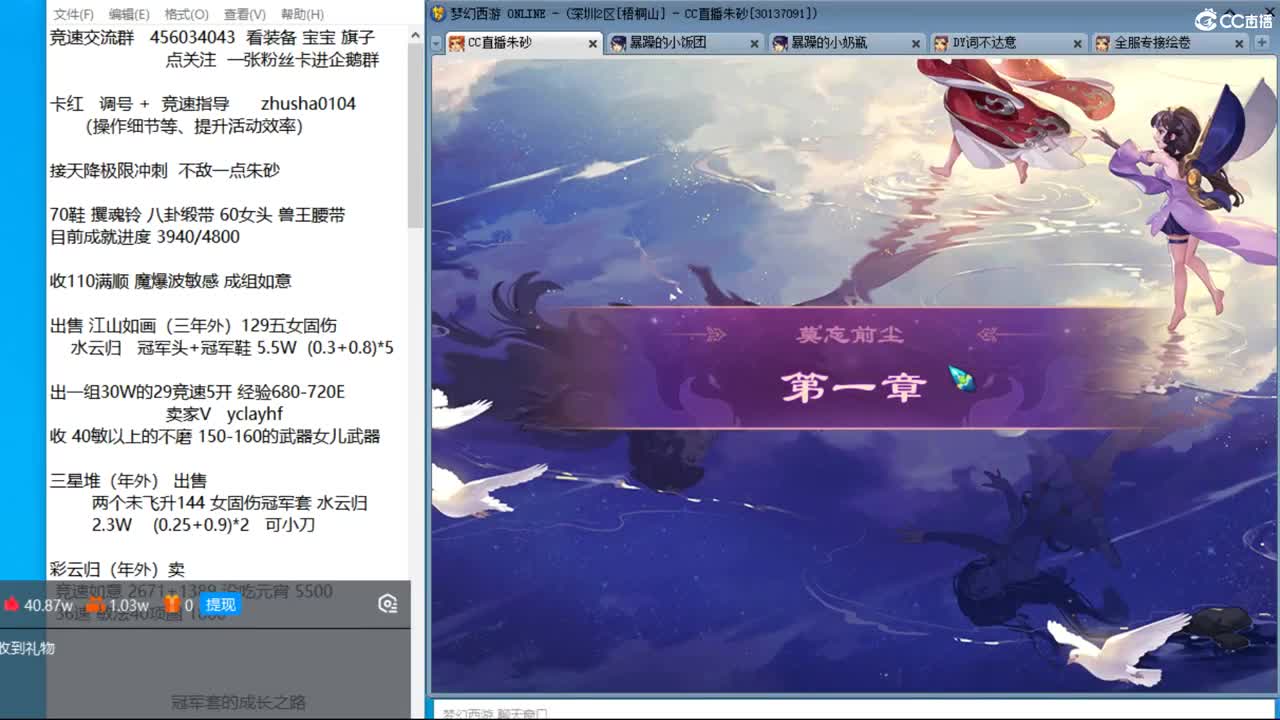Click the 2.3W (0.25+0.9)*2 可小刀 line
Screen dimensions: 1280x720
pos(203,525)
